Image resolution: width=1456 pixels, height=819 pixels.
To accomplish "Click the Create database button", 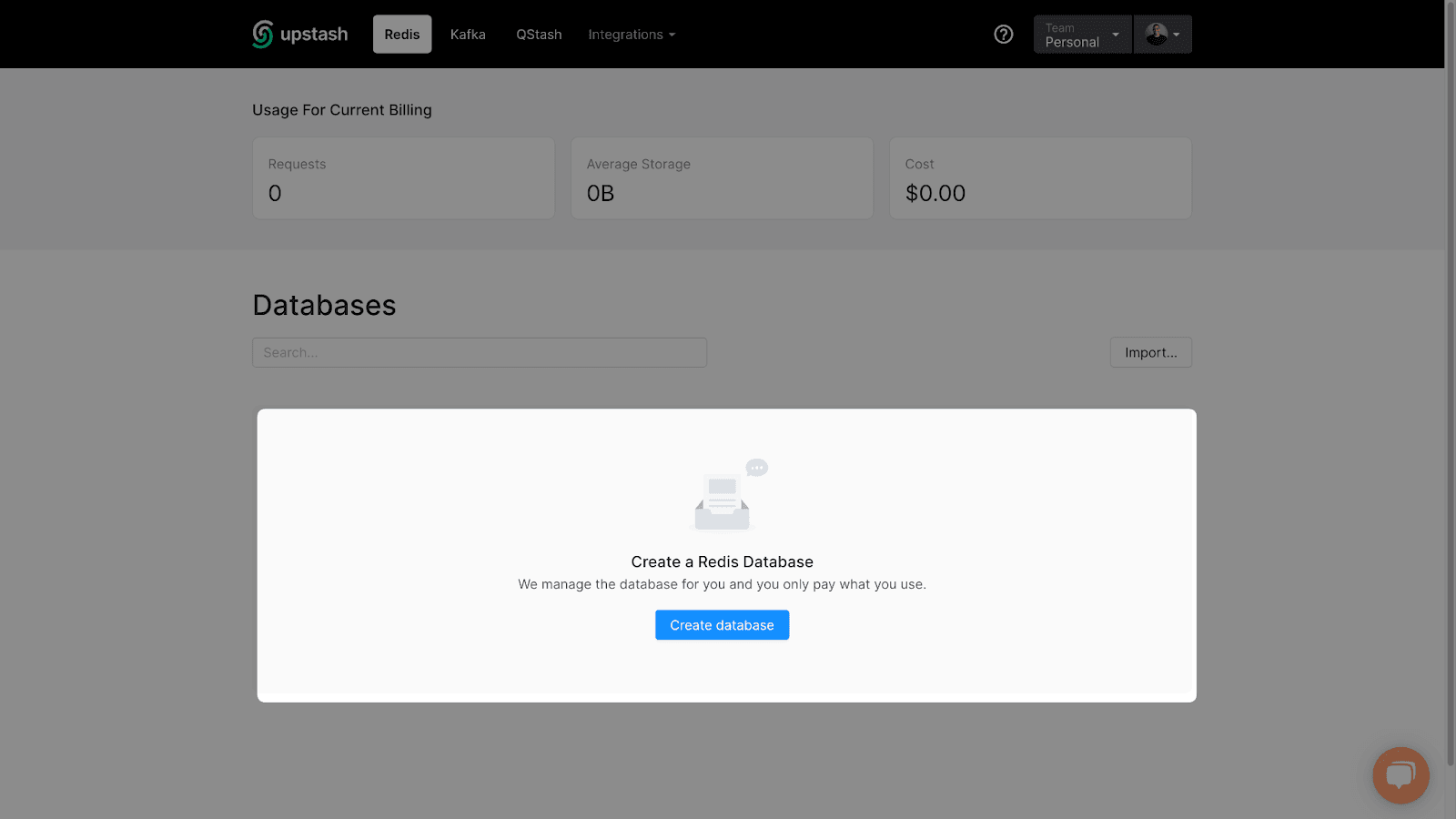I will [x=722, y=624].
